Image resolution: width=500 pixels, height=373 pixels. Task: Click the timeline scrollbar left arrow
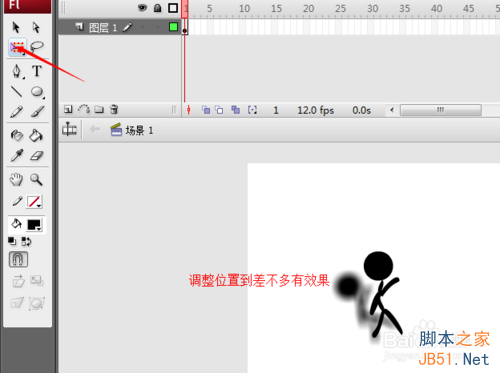pyautogui.click(x=392, y=109)
